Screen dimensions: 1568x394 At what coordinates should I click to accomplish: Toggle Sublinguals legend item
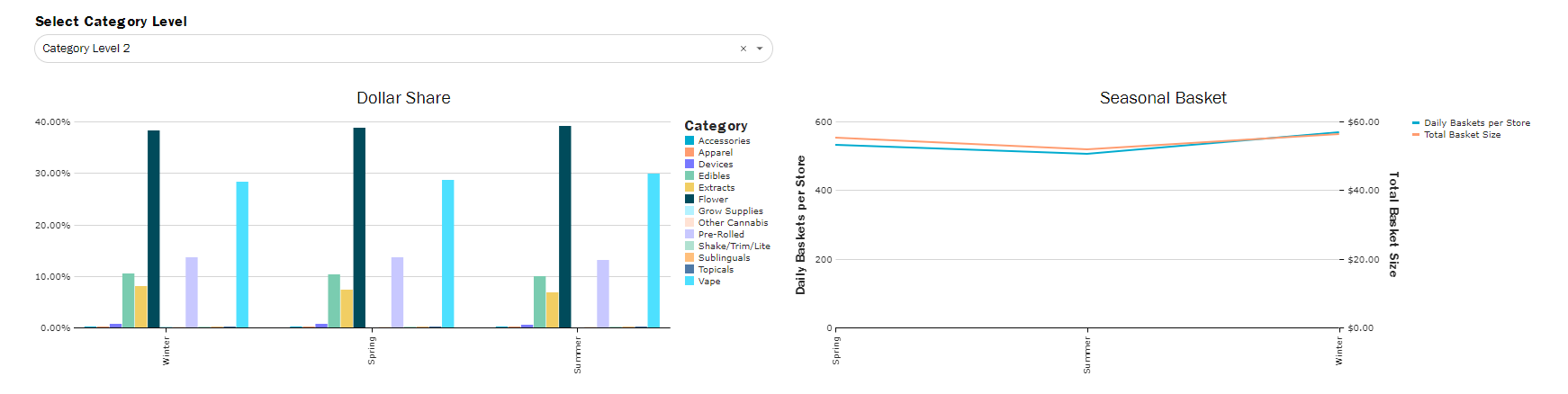(x=724, y=258)
